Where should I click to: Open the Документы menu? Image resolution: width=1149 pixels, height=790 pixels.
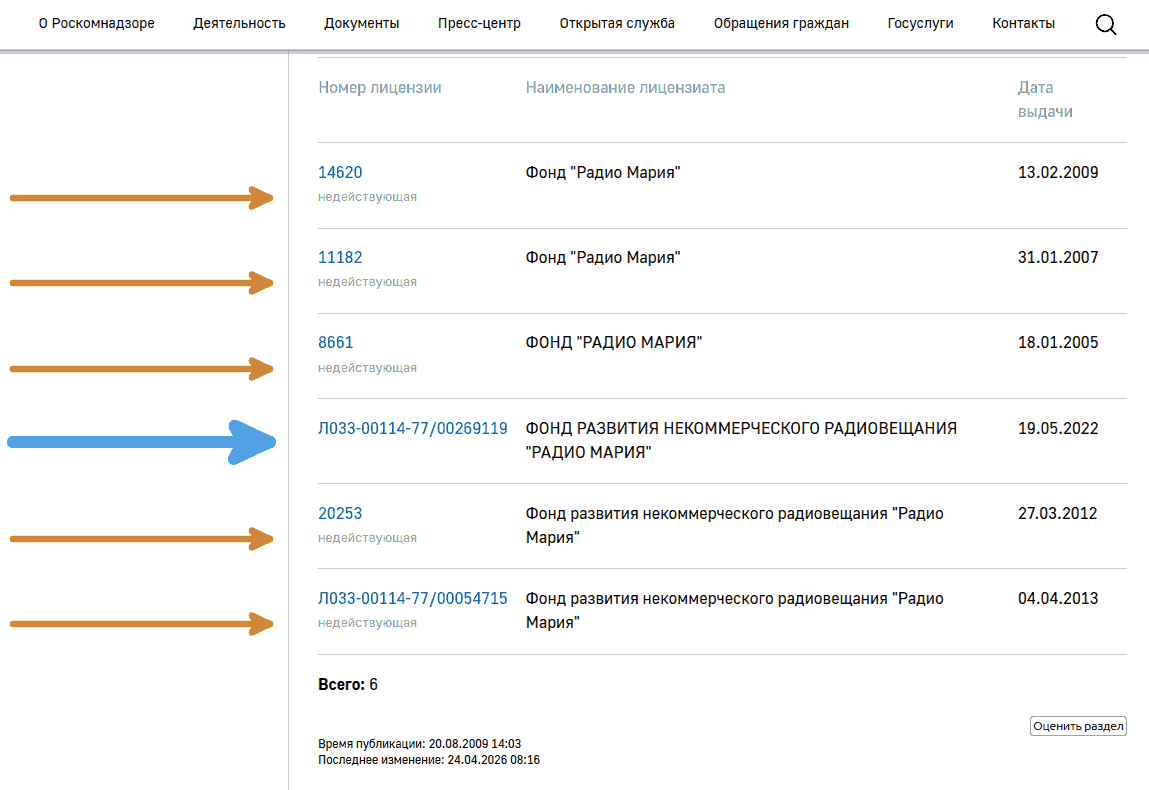coord(361,23)
